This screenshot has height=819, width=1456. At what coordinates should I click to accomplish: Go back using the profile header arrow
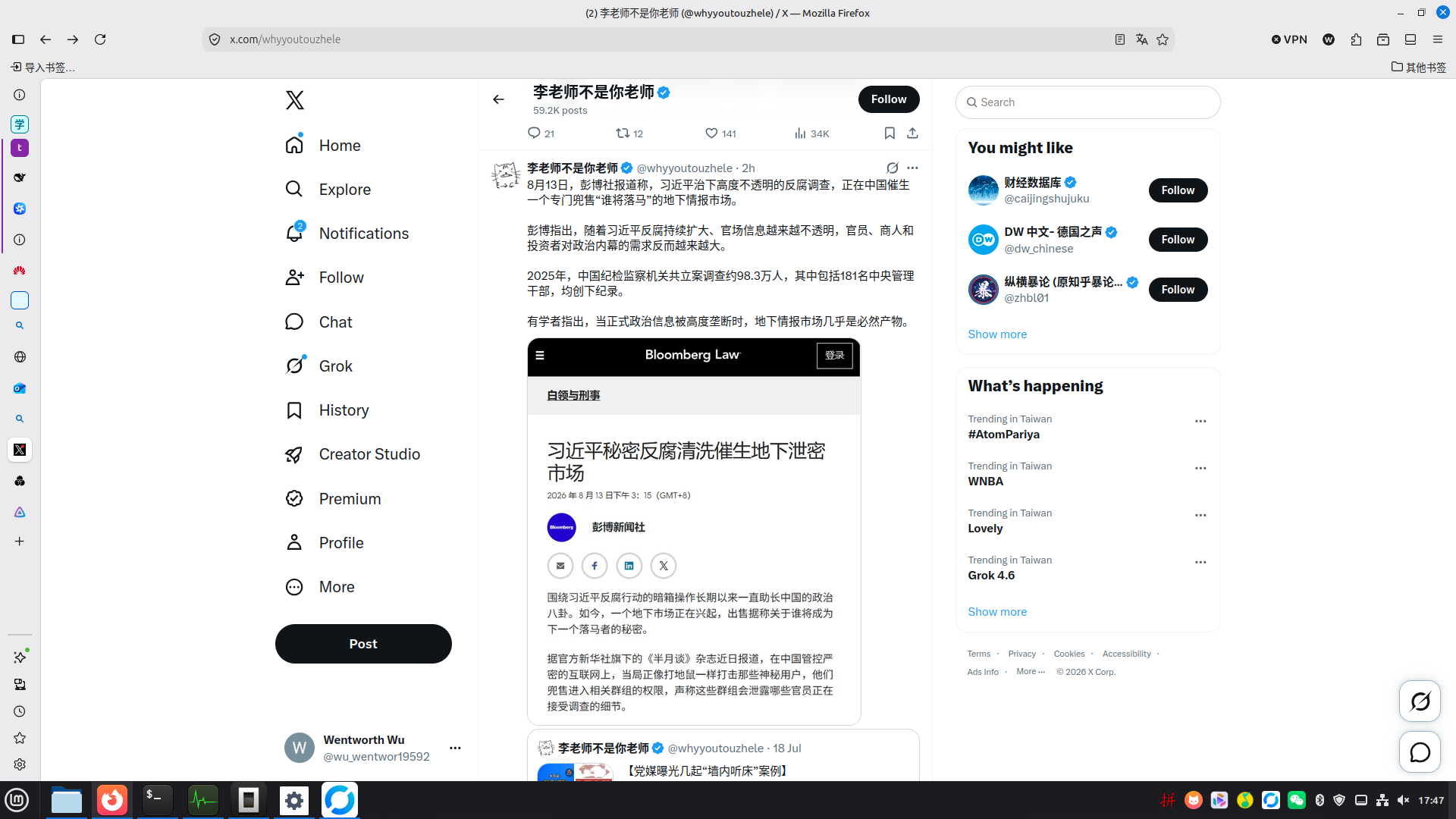498,99
